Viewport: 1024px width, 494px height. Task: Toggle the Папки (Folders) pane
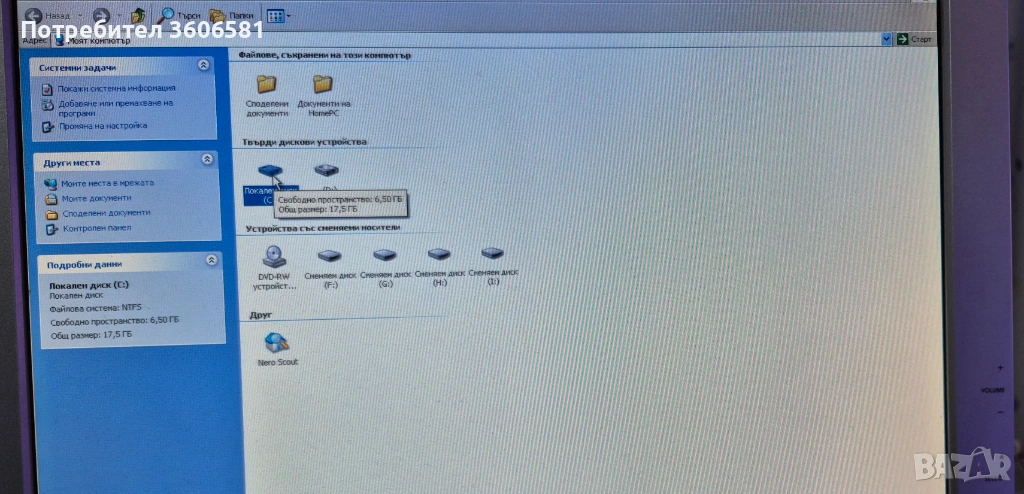tap(230, 16)
